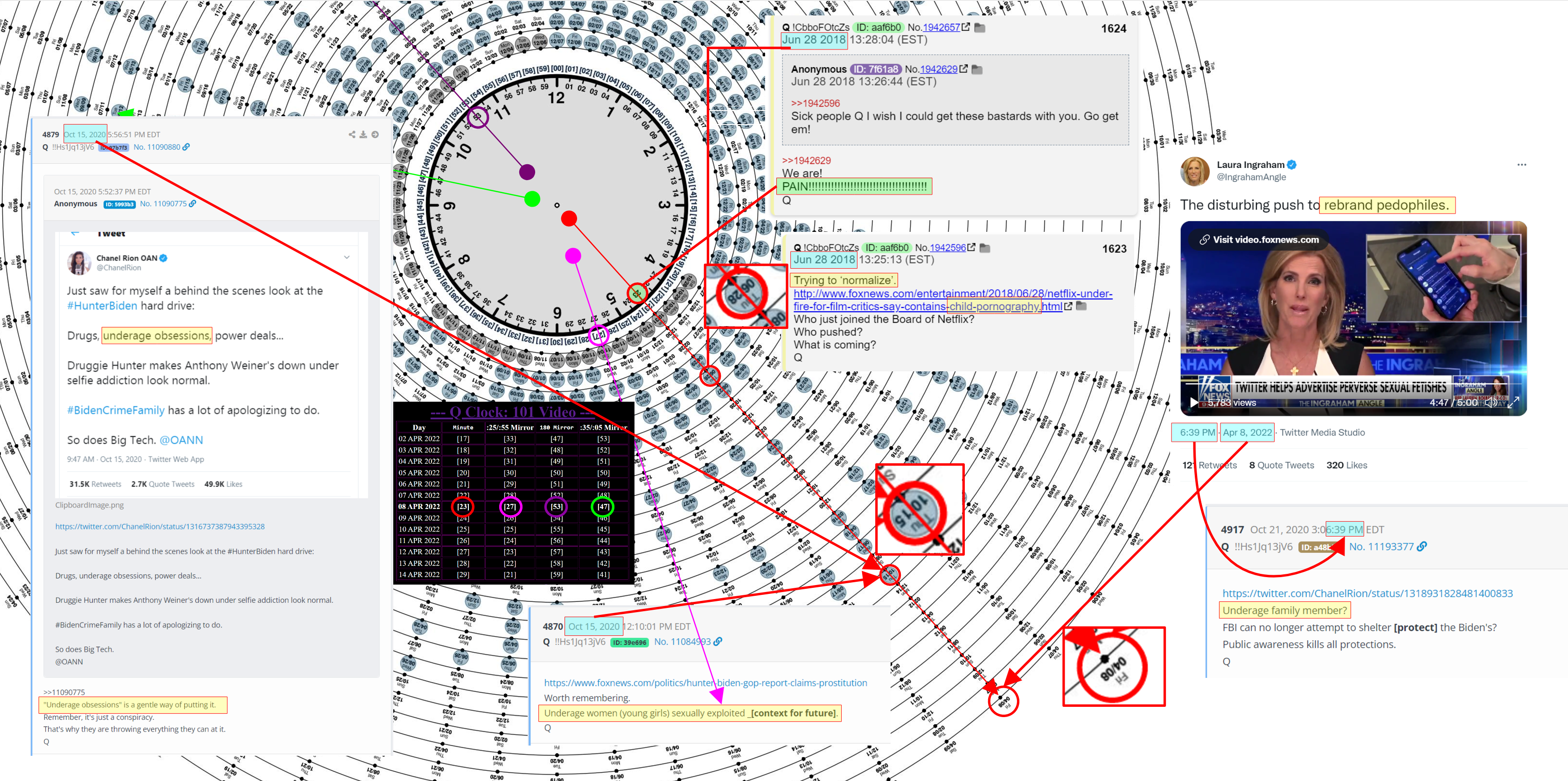This screenshot has width=1568, height=781.
Task: Click the verified badge next to Chanel Rion OAN
Action: pos(163,258)
